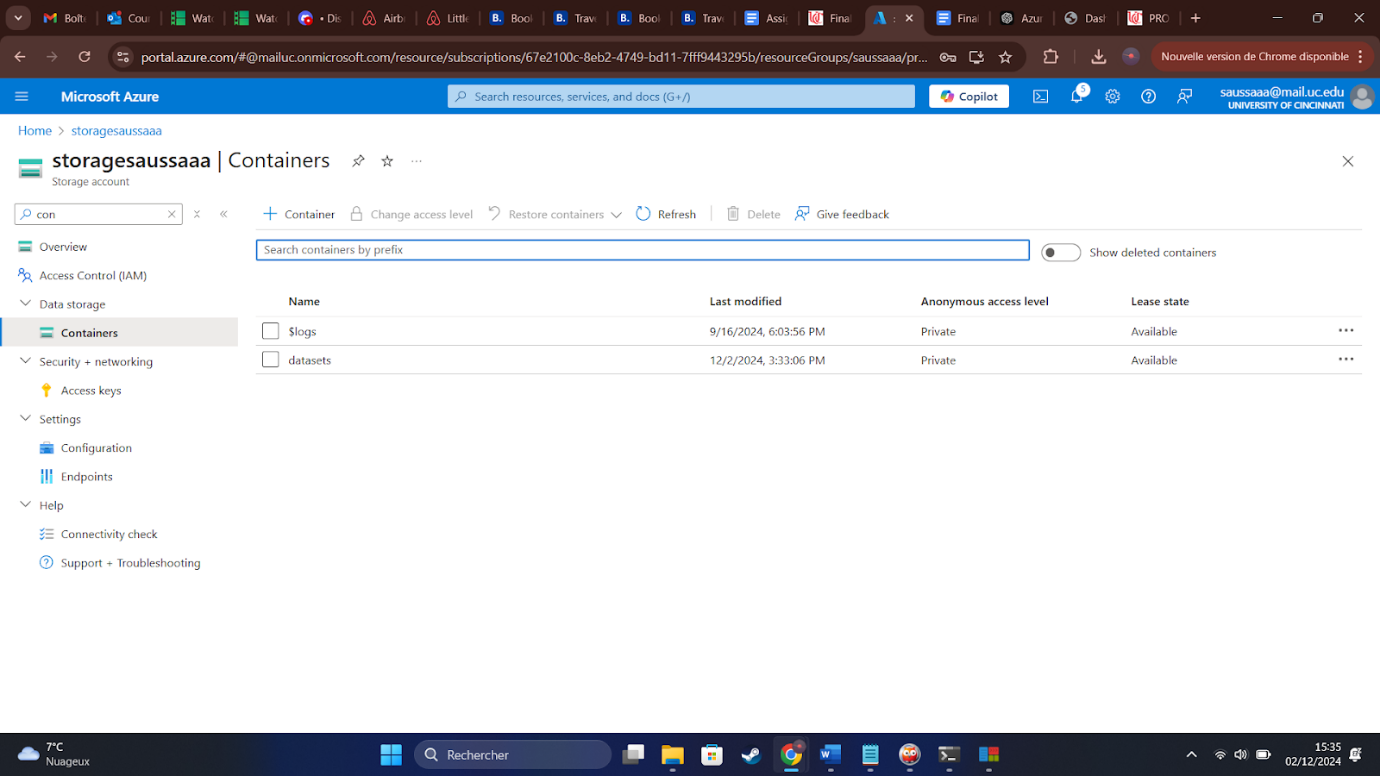The image size is (1380, 776).
Task: Close the Containers blade
Action: (1348, 161)
